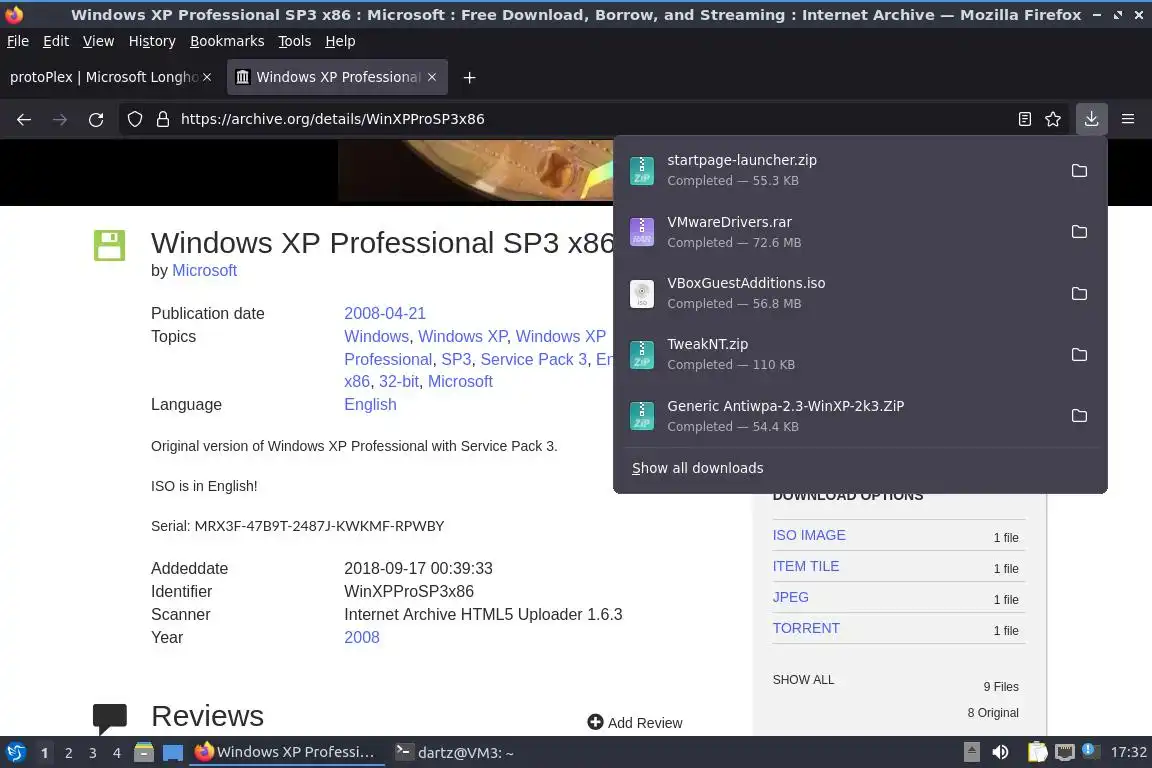Open the TORRENT download option
The height and width of the screenshot is (768, 1152).
(806, 628)
